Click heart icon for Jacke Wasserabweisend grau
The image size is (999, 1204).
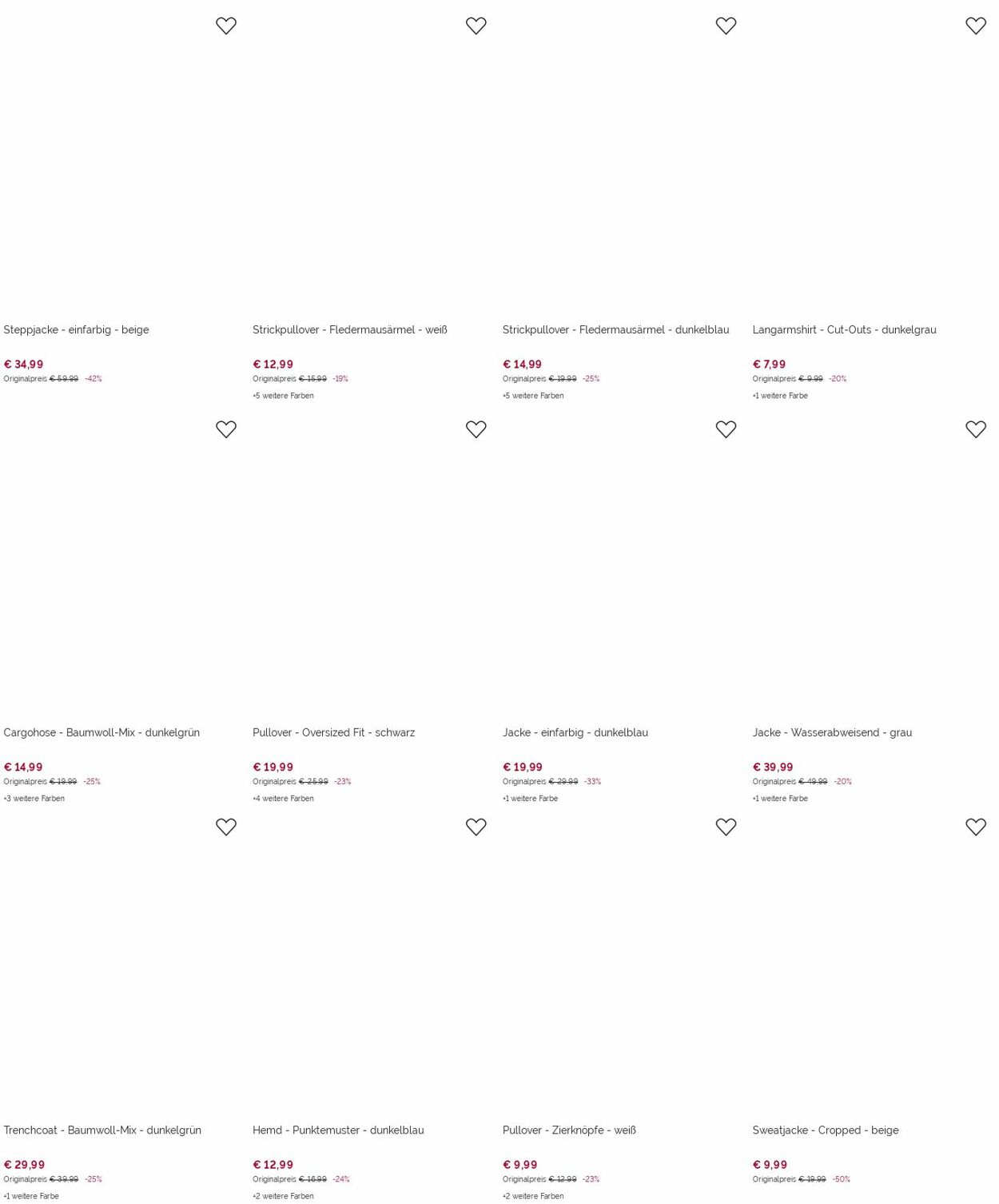pos(976,429)
